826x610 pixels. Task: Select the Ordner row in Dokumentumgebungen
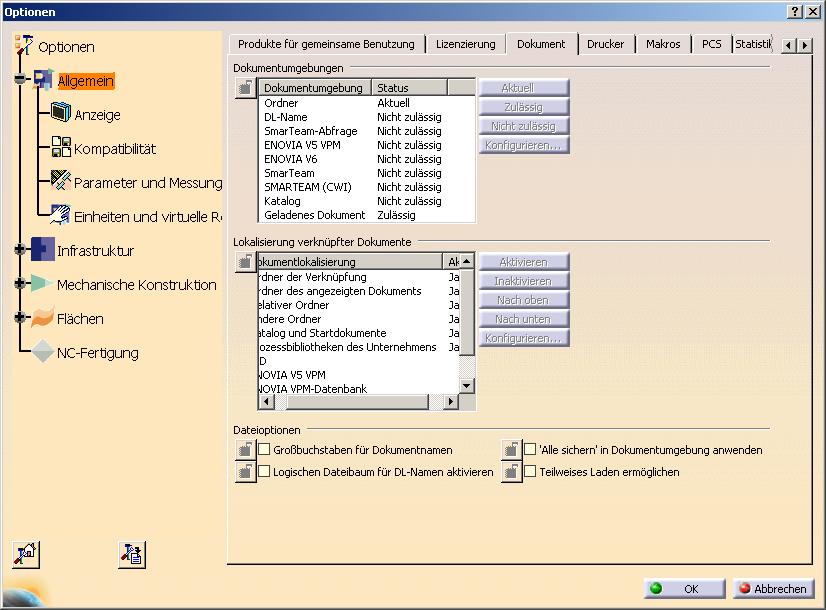click(367, 103)
